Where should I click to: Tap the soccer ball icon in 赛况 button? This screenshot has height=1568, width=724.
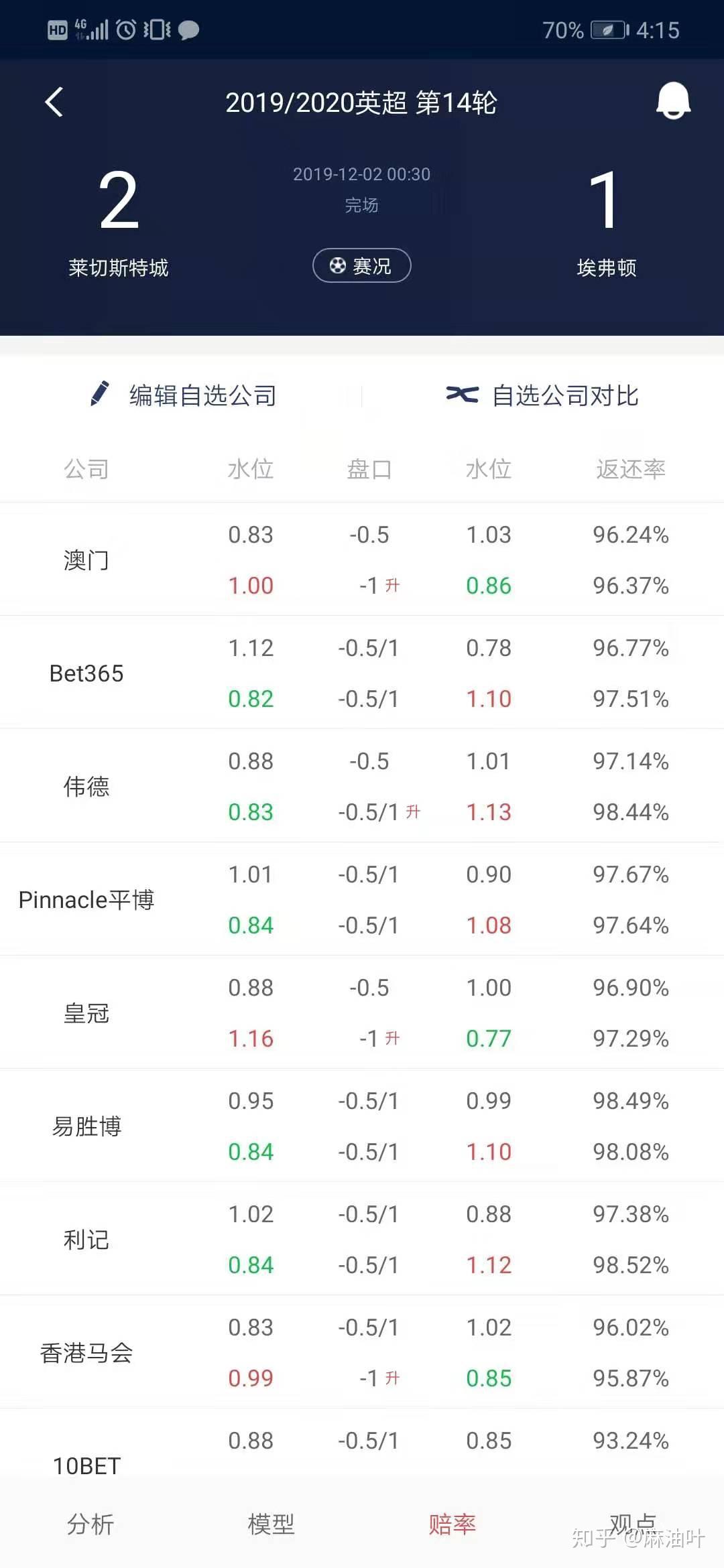pos(337,265)
